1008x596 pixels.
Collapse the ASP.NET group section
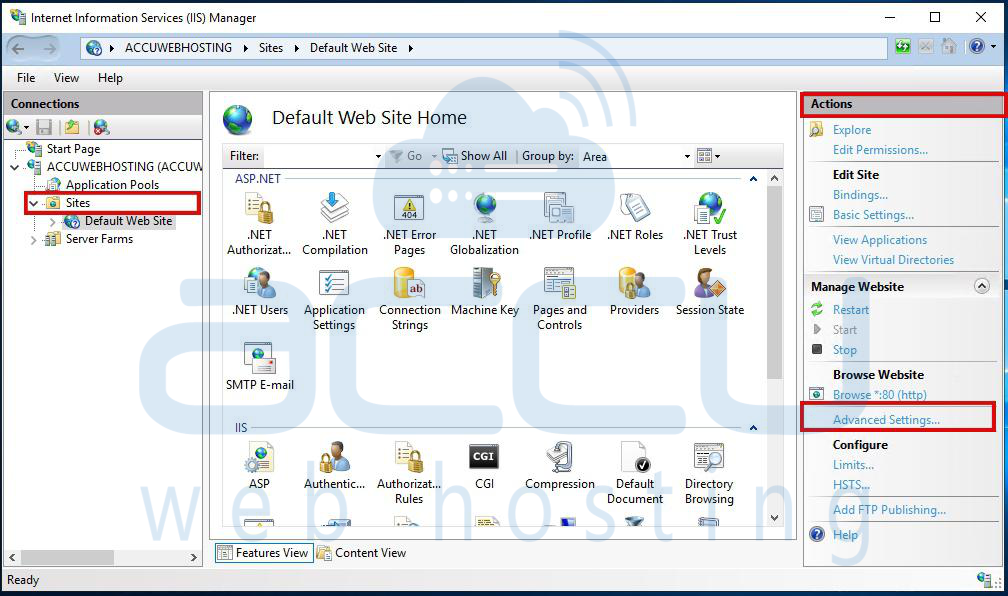click(x=753, y=179)
